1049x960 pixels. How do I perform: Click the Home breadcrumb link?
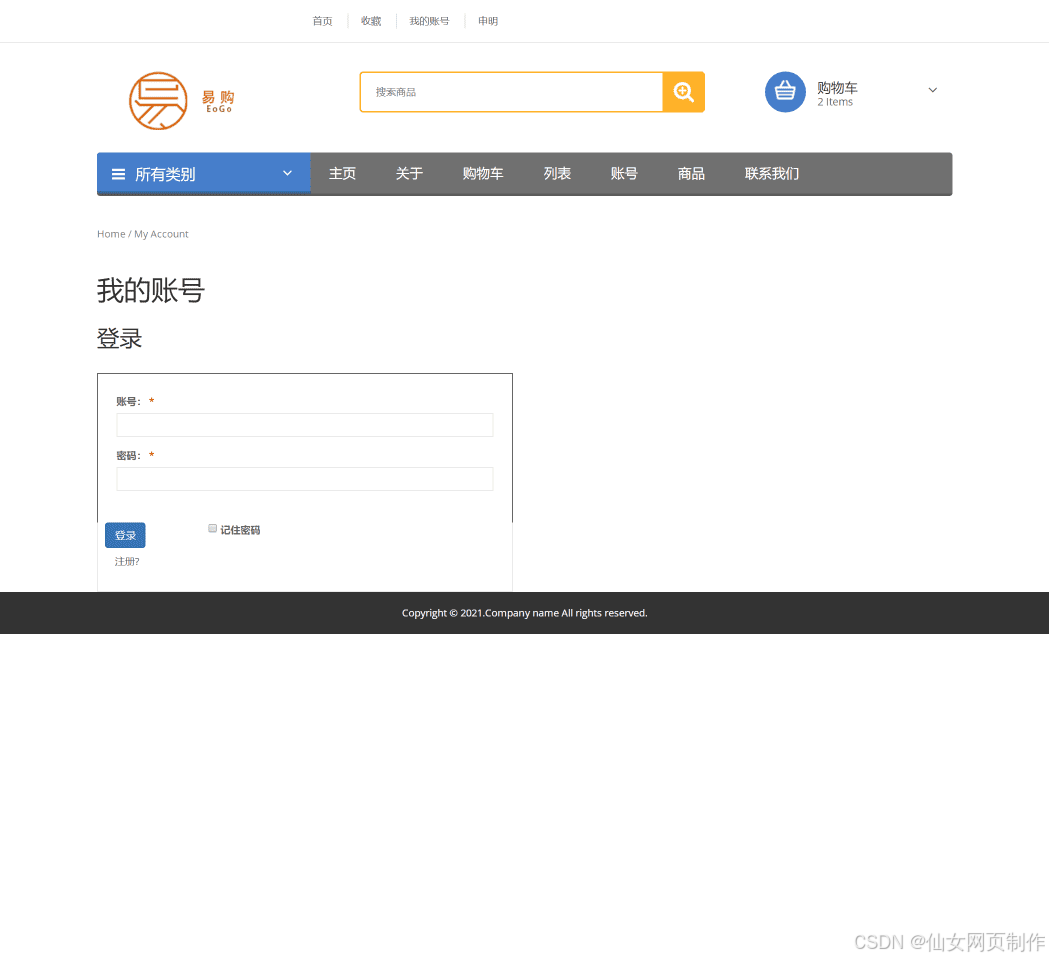click(111, 234)
